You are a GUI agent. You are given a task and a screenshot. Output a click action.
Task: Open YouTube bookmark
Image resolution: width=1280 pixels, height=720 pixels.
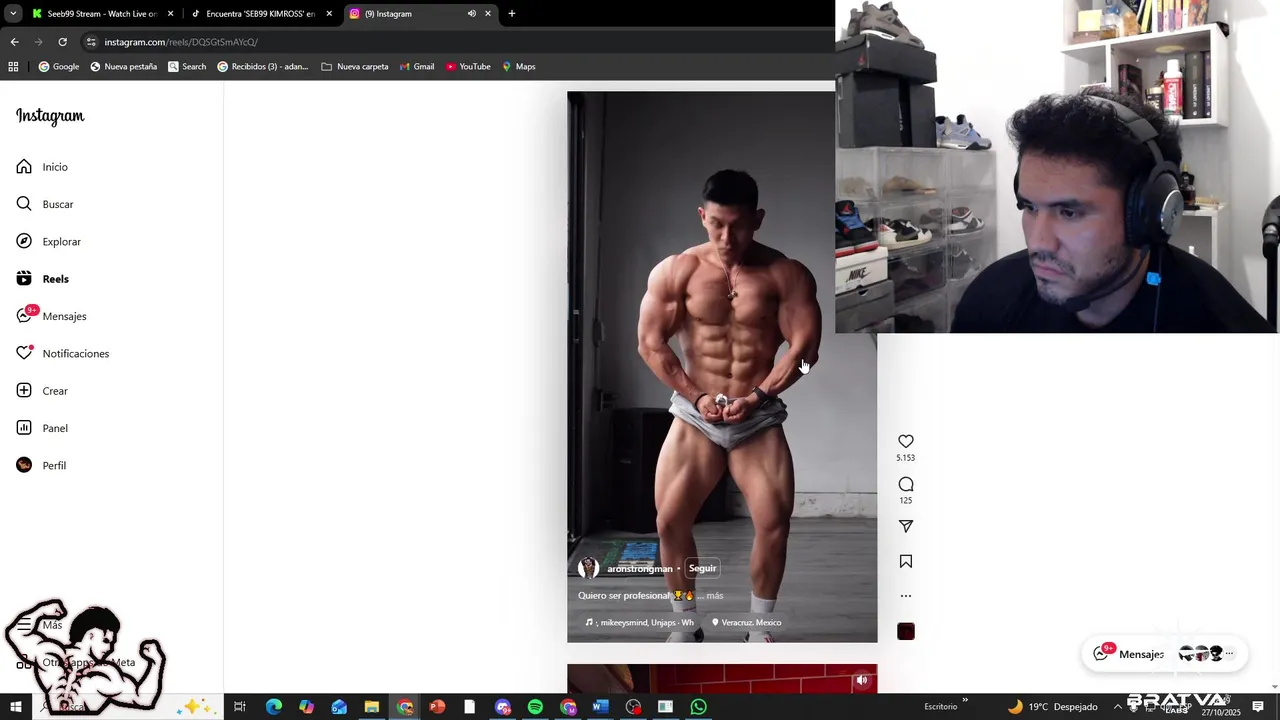point(468,67)
